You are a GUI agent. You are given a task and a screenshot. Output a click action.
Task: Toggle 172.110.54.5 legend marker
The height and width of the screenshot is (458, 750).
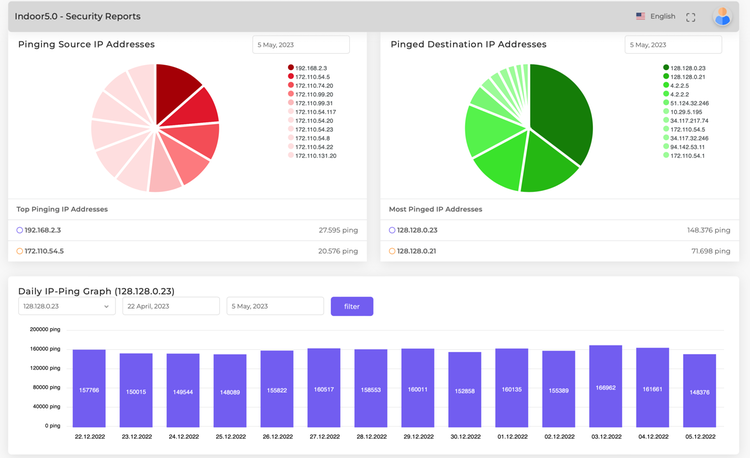pyautogui.click(x=291, y=76)
